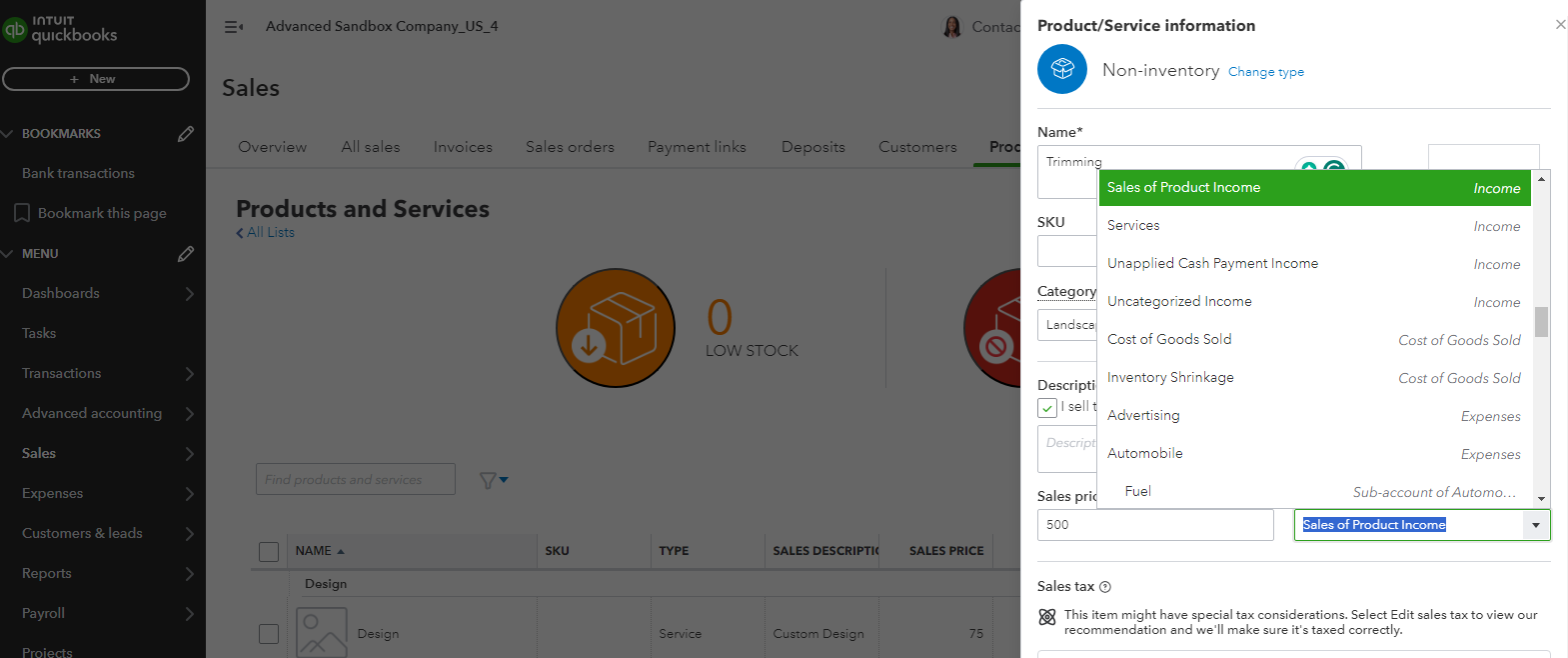The width and height of the screenshot is (1568, 658).
Task: Edit bookmarks using the pencil icon
Action: click(186, 134)
